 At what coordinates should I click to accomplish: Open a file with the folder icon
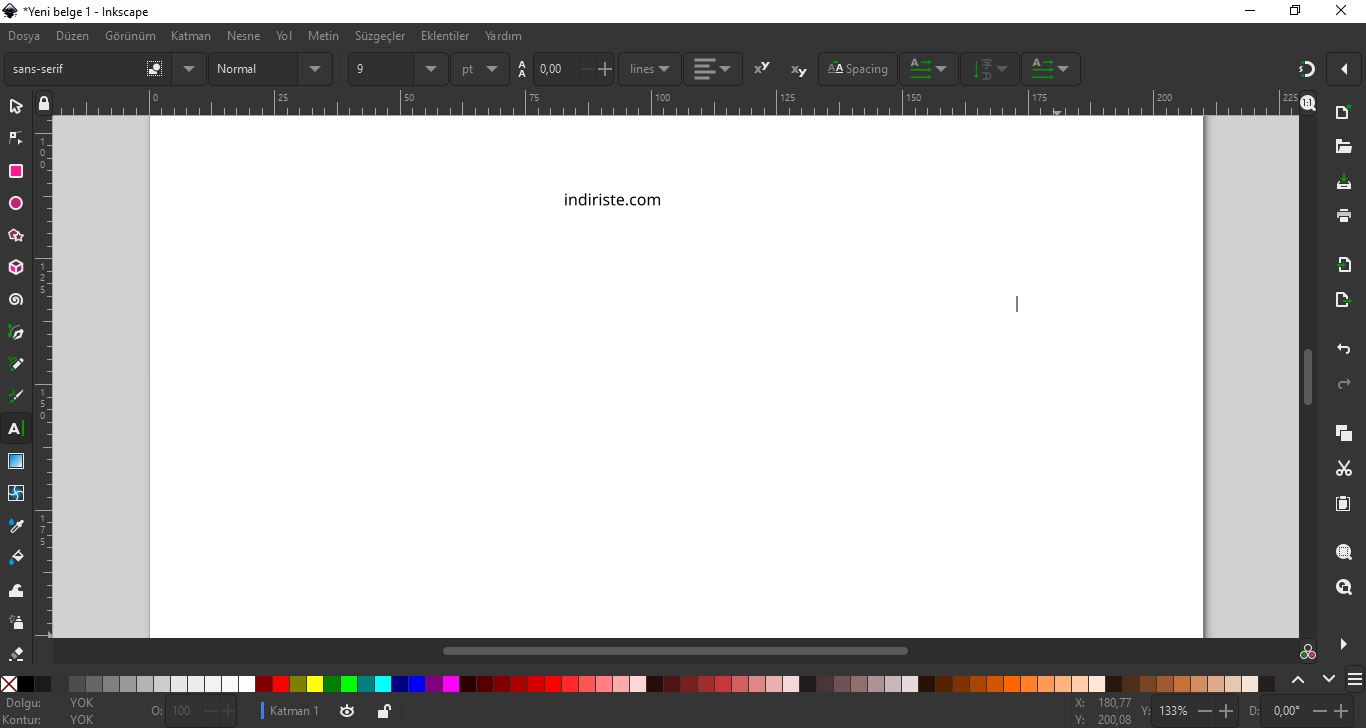pyautogui.click(x=1344, y=147)
